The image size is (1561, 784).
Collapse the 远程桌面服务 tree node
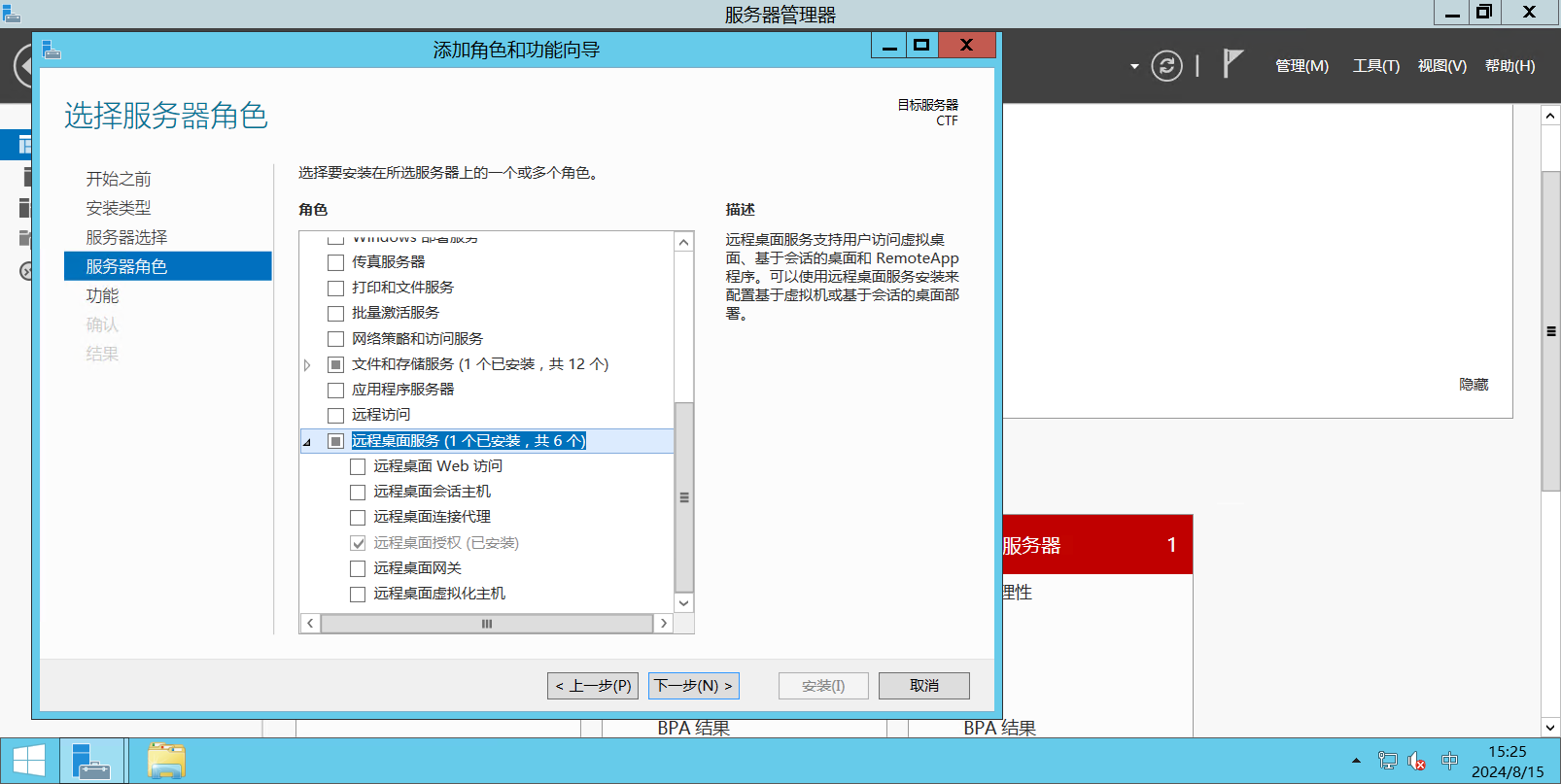(x=307, y=442)
